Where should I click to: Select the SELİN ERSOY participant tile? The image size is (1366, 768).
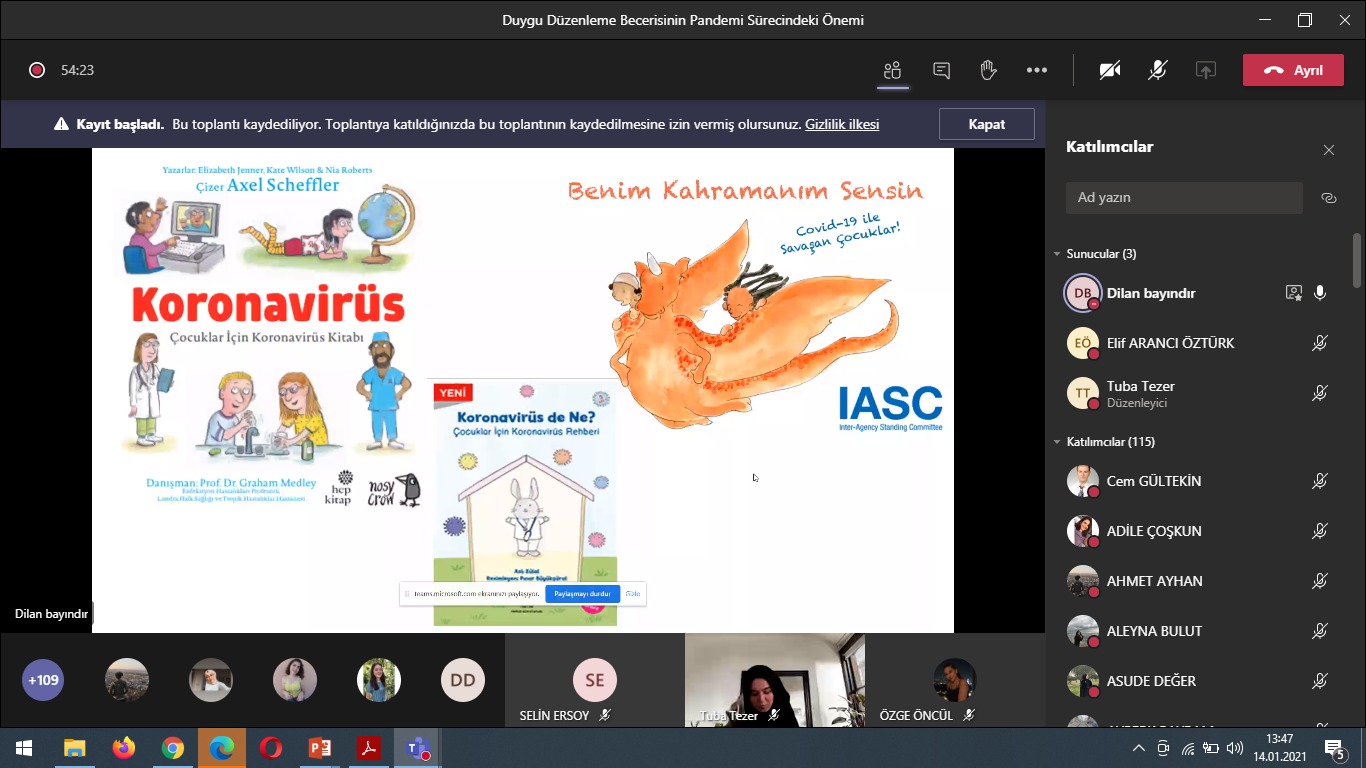(595, 680)
